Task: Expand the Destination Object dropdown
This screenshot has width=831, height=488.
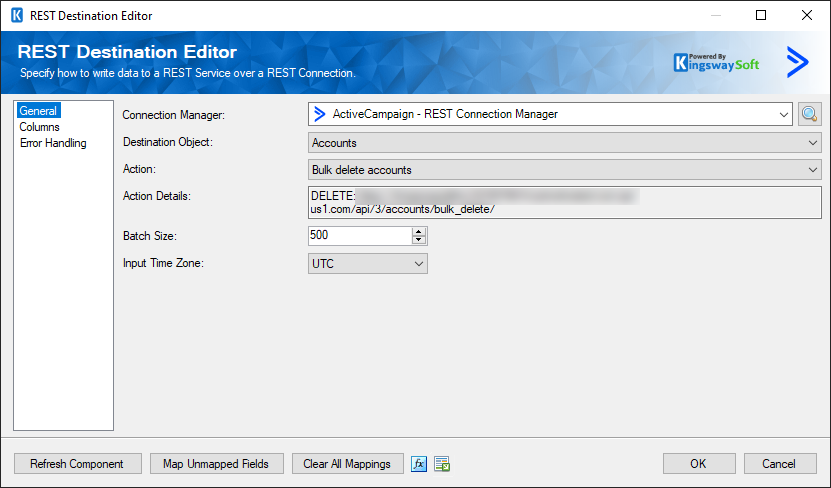Action: click(x=564, y=143)
